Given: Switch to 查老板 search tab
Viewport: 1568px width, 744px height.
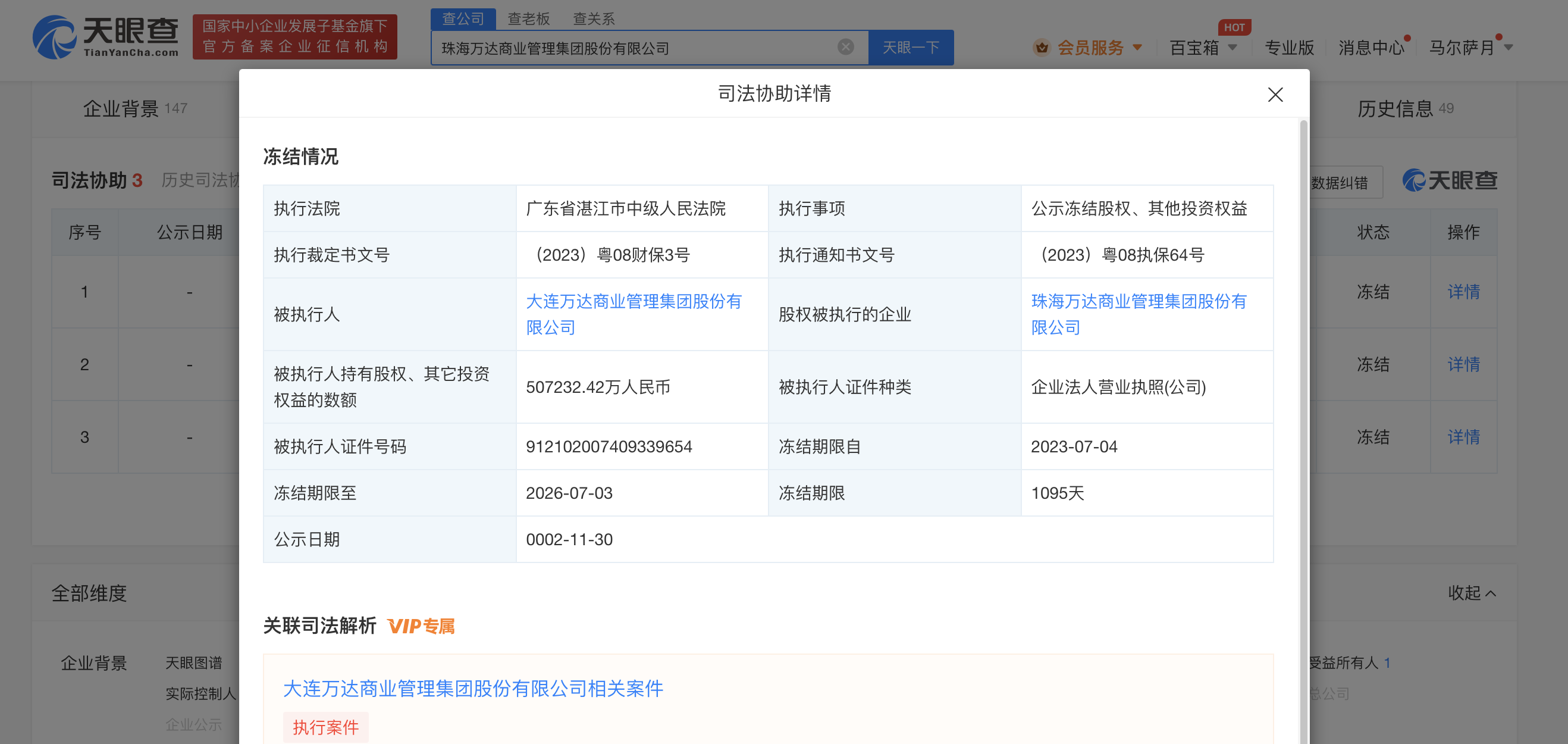Looking at the screenshot, I should (528, 19).
